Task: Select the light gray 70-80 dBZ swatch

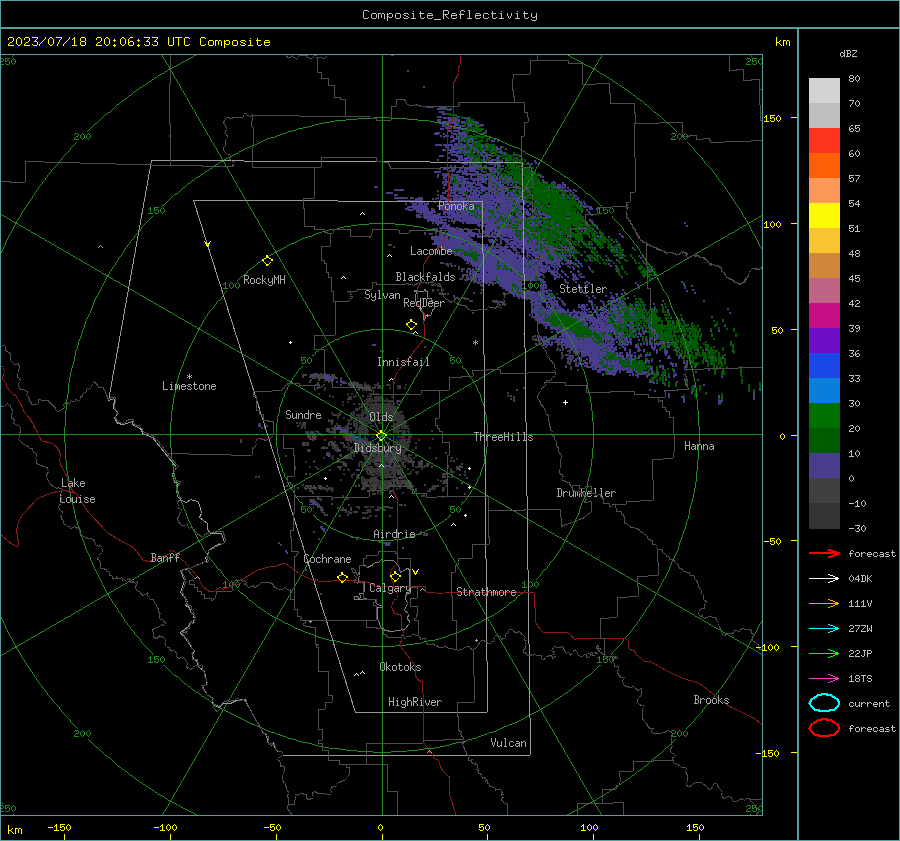Action: click(x=824, y=91)
